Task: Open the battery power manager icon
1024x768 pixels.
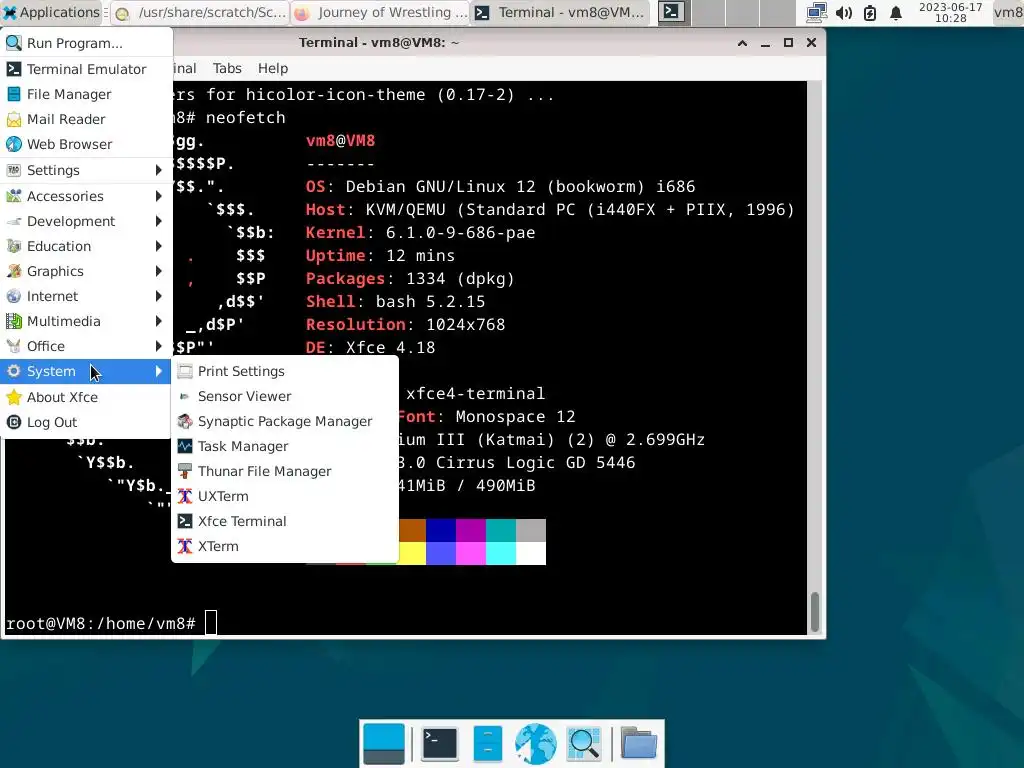Action: (x=869, y=12)
